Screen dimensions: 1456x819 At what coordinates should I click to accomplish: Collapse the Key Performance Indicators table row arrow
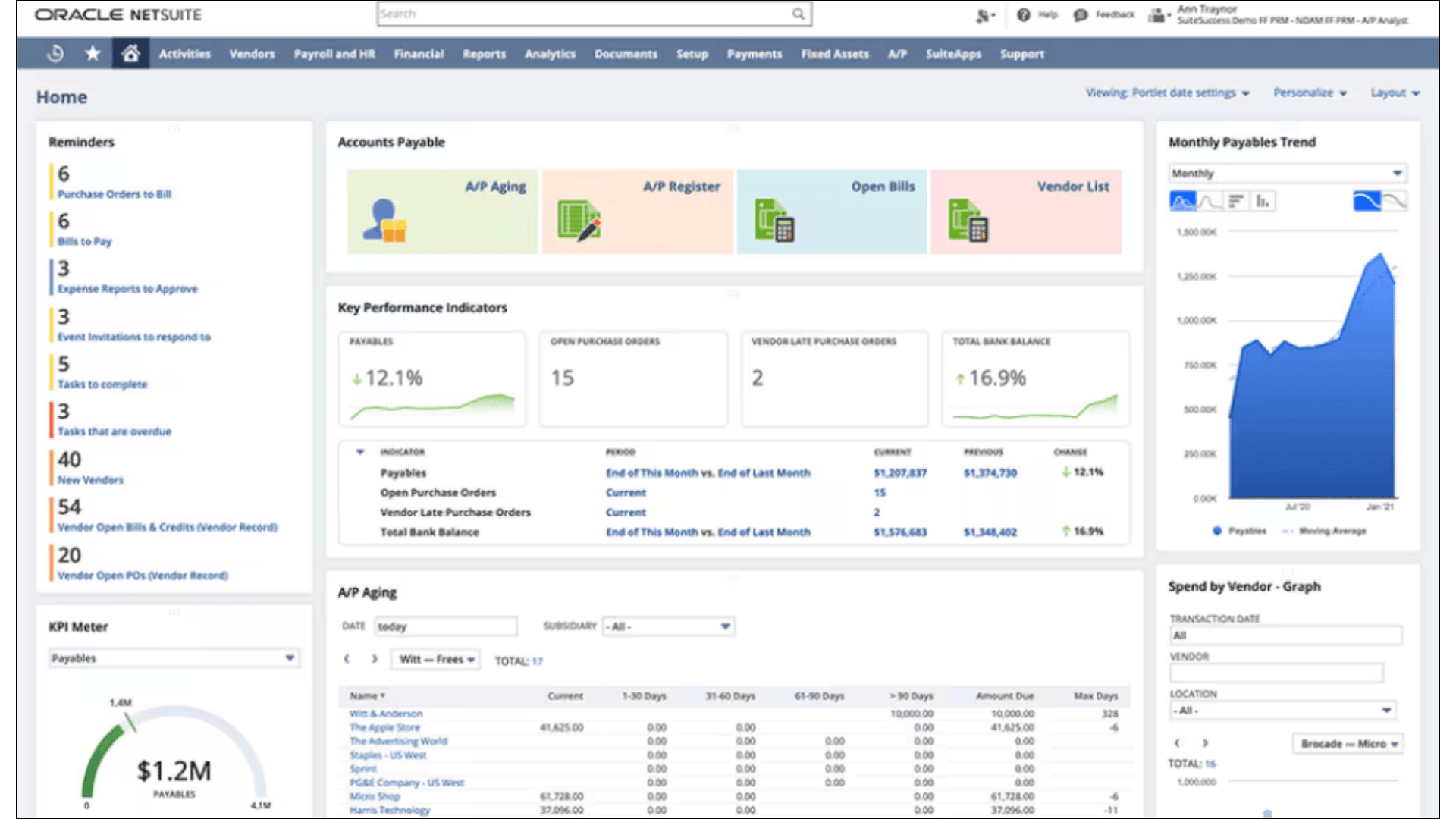[x=359, y=451]
